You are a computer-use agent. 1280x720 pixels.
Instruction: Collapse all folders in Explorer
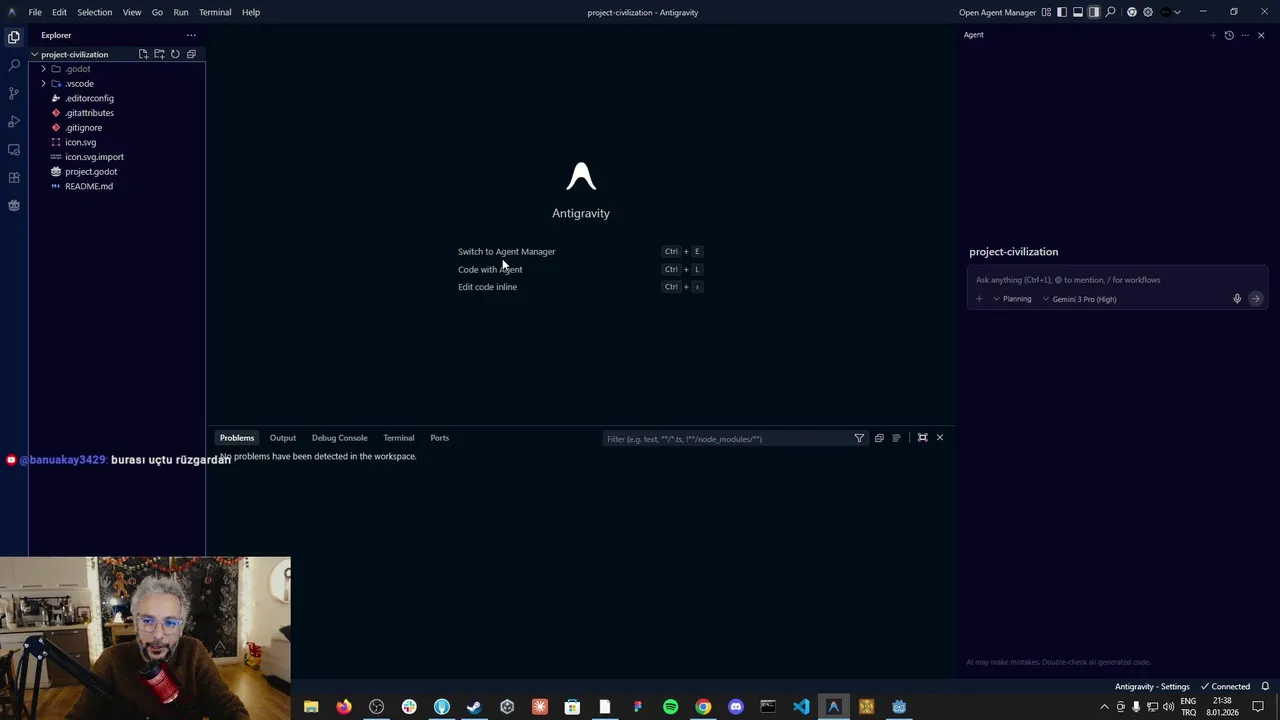pos(191,54)
